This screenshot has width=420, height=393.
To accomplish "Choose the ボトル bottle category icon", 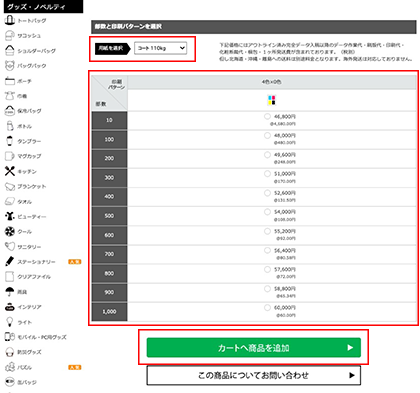I will [x=10, y=126].
